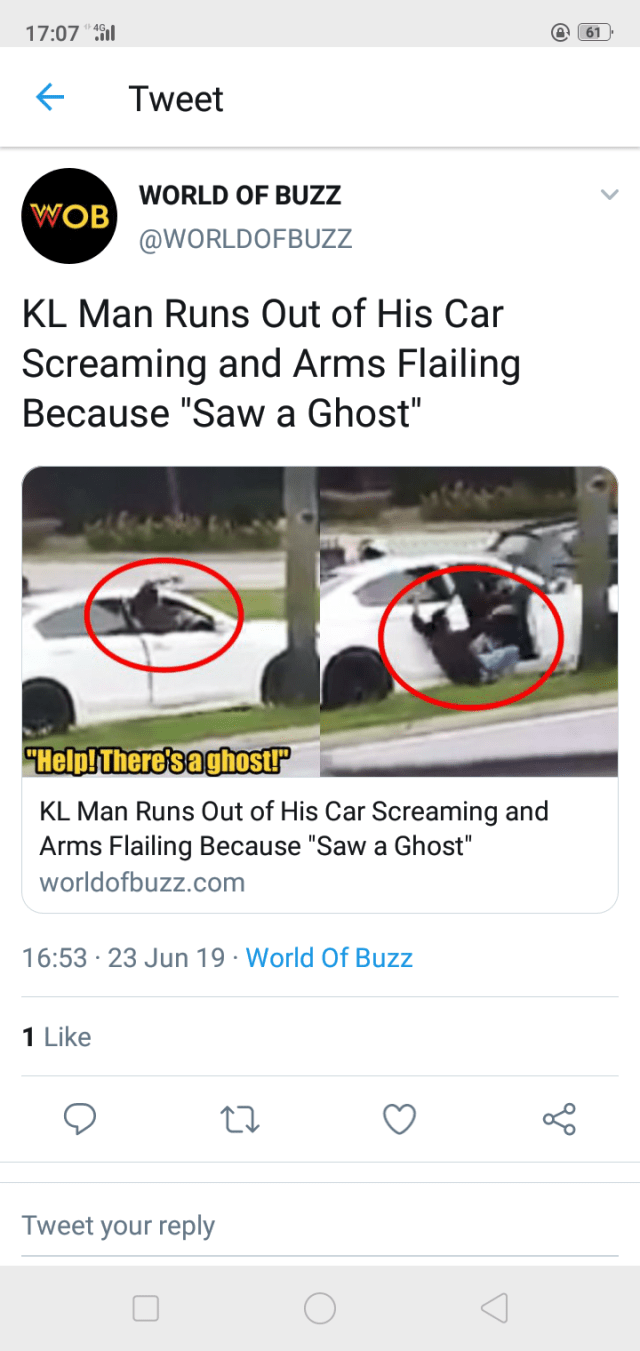Screen dimensions: 640x1351
Task: Open the World of Buzz profile picture
Action: pos(69,216)
